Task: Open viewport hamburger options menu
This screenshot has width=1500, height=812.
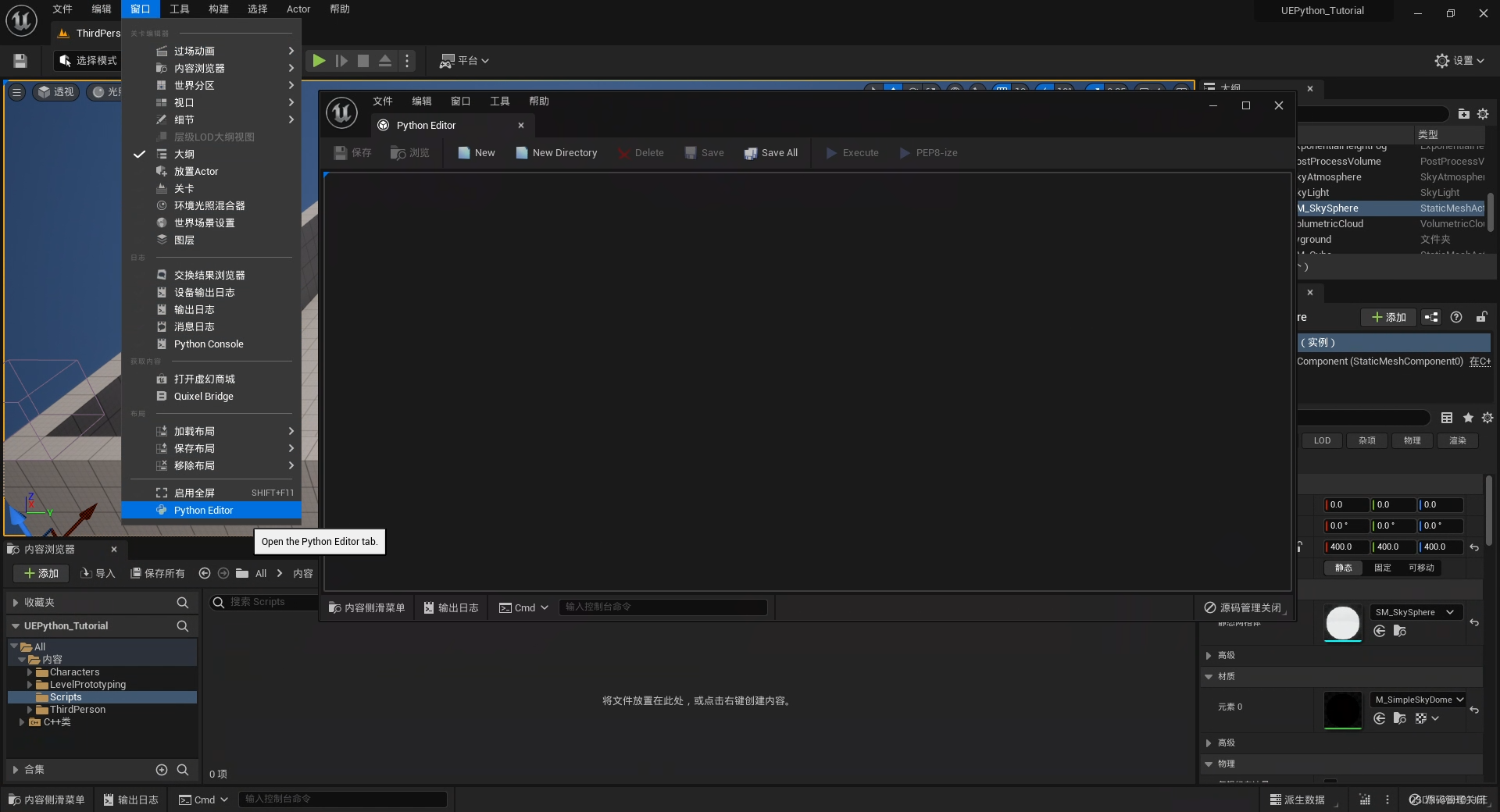Action: coord(16,92)
